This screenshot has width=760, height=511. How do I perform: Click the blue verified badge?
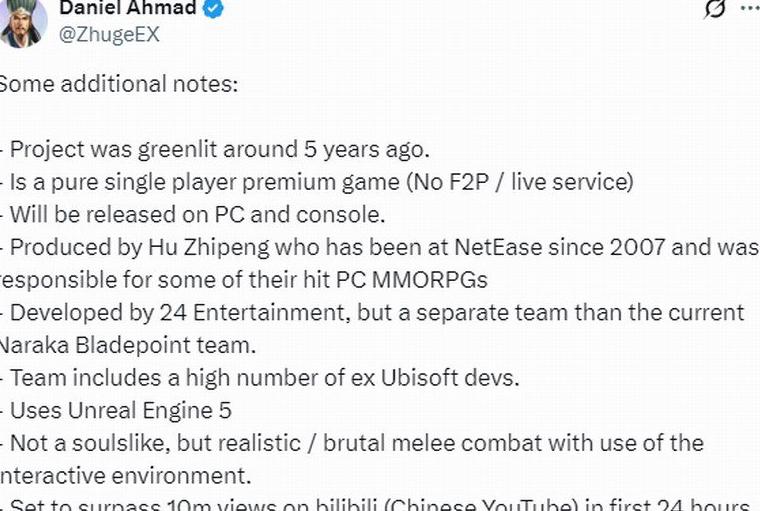[213, 8]
